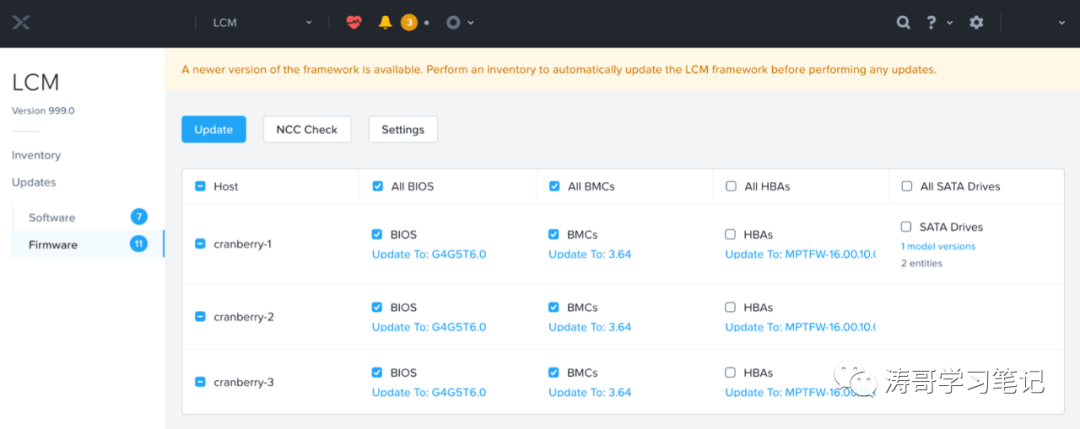1080x429 pixels.
Task: Open cranberry-1 HBA Update To MPTFW link
Action: click(800, 254)
